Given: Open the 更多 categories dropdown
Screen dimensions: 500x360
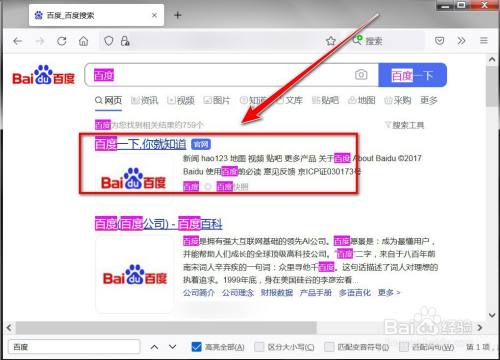Looking at the screenshot, I should click(429, 100).
